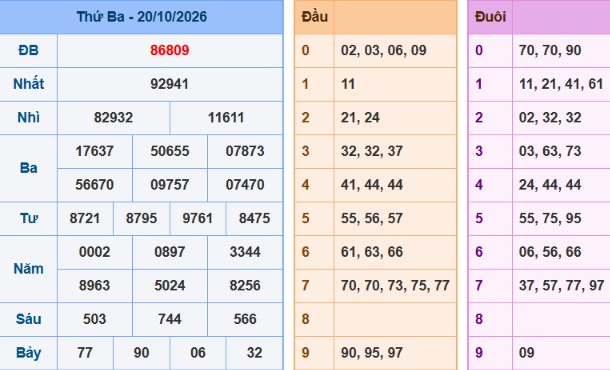Click Sáu prize number 744

pos(170,319)
